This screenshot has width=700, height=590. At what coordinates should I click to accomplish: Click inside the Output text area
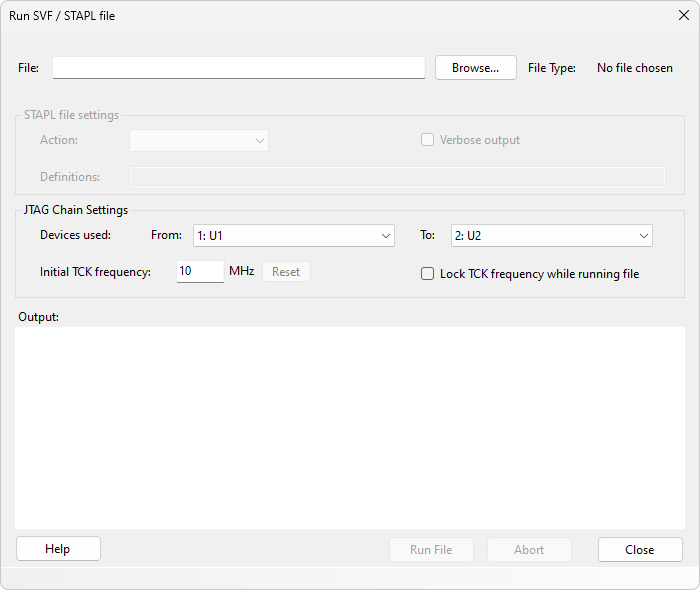(349, 427)
